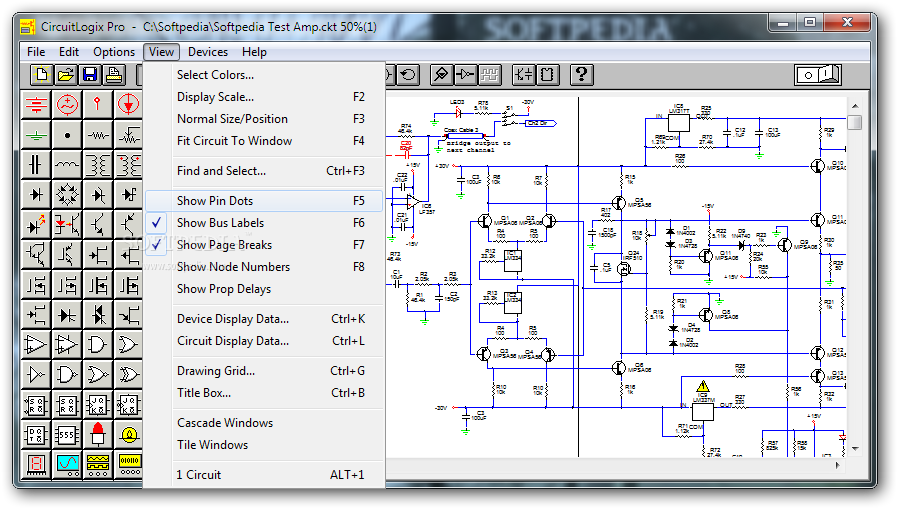
Task: Click the vertical scrollbar thumb
Action: (x=854, y=123)
